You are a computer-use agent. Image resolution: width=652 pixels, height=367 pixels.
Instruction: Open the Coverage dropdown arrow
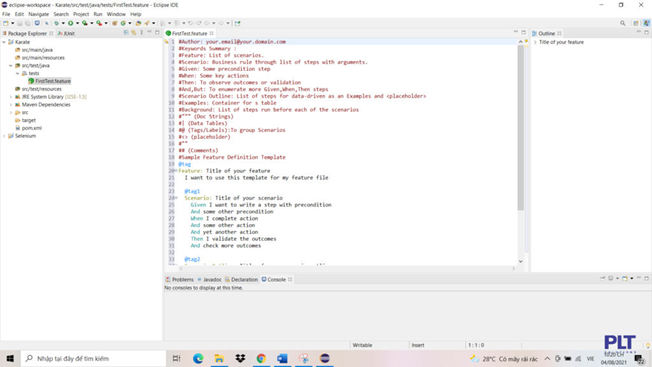point(91,23)
